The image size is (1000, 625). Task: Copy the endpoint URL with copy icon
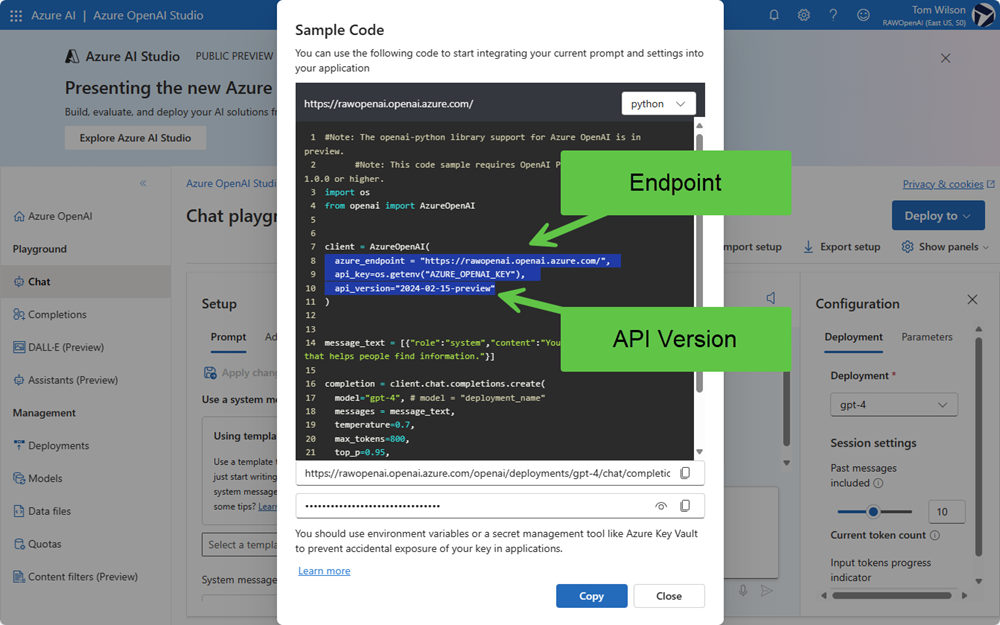(685, 473)
